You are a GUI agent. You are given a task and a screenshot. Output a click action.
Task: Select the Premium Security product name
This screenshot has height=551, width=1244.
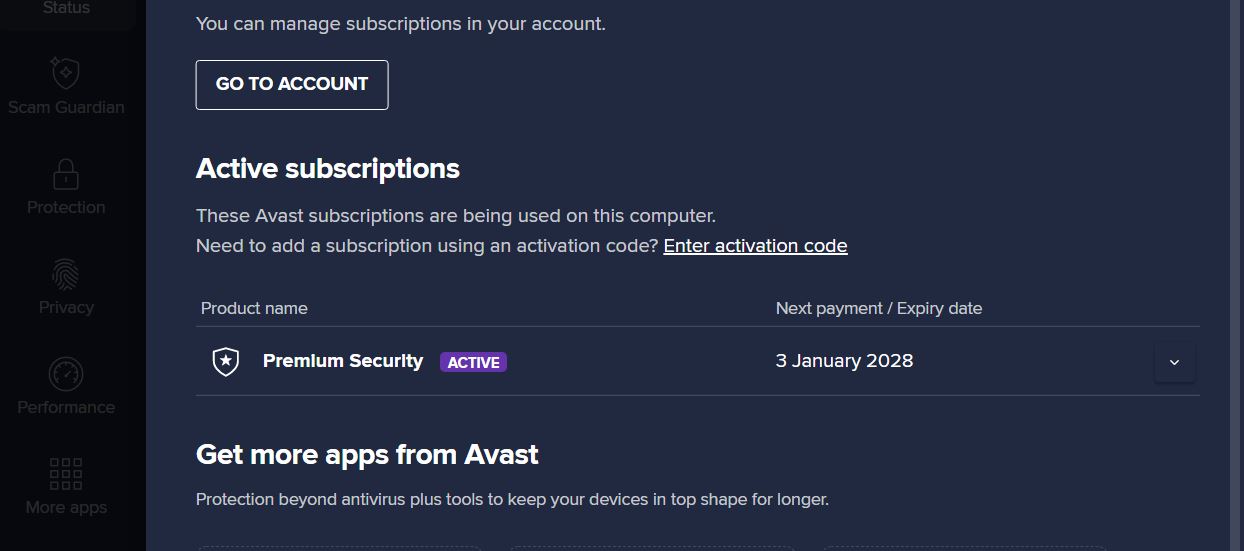(x=342, y=361)
